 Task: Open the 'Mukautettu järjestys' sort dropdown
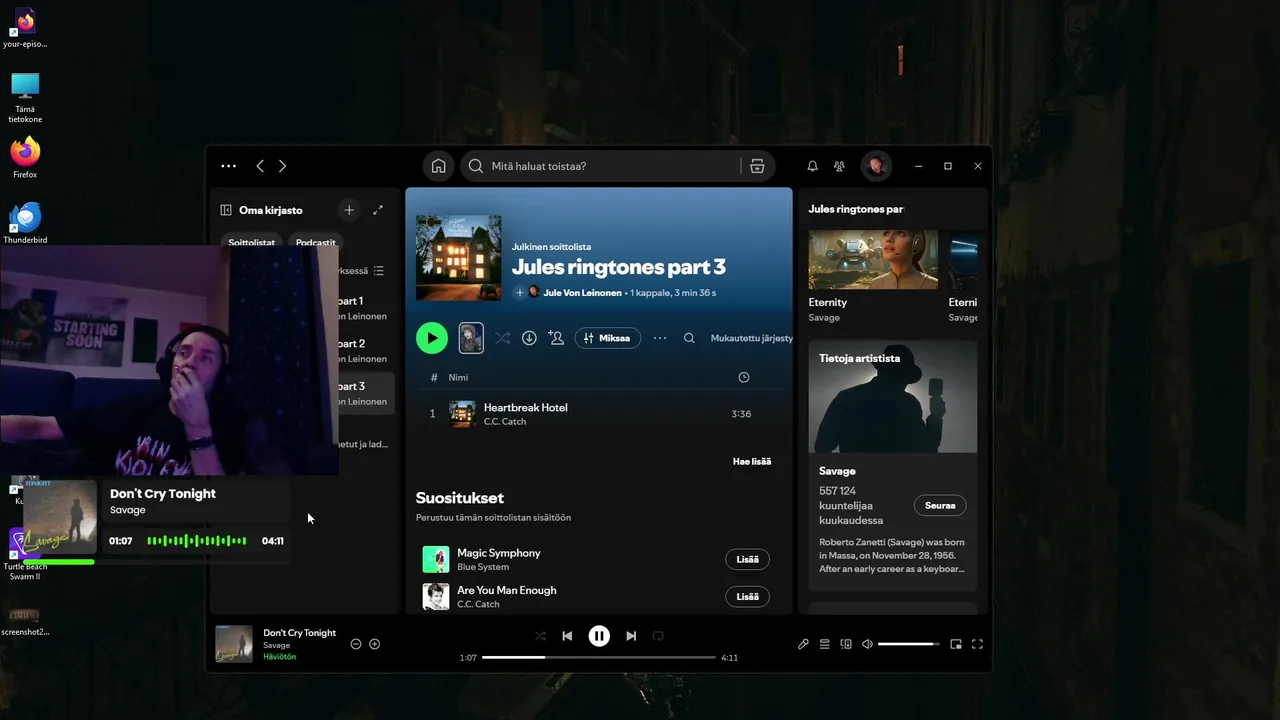click(x=751, y=338)
